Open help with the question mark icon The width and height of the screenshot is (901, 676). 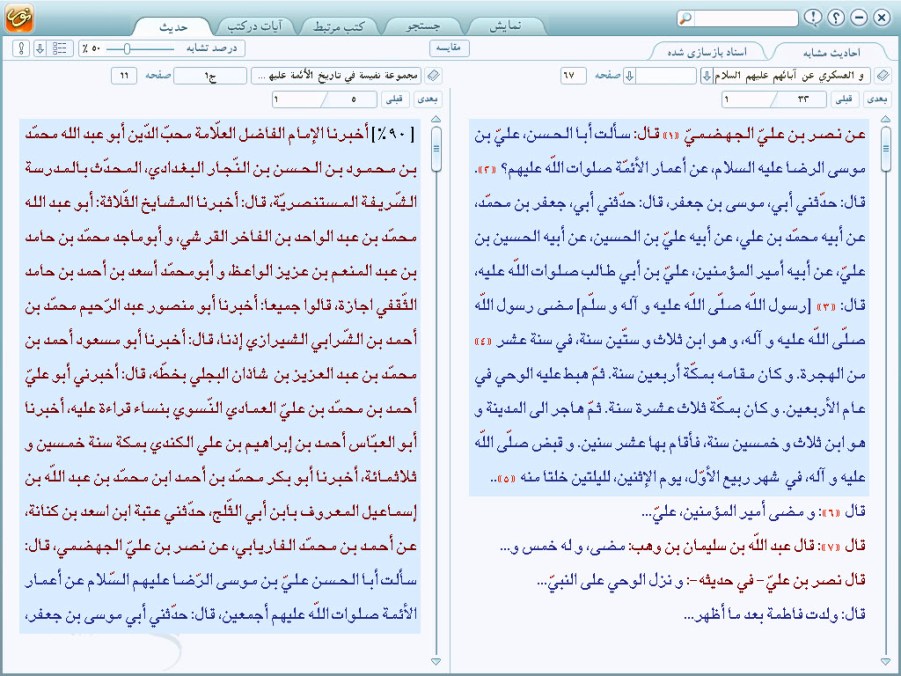(836, 18)
